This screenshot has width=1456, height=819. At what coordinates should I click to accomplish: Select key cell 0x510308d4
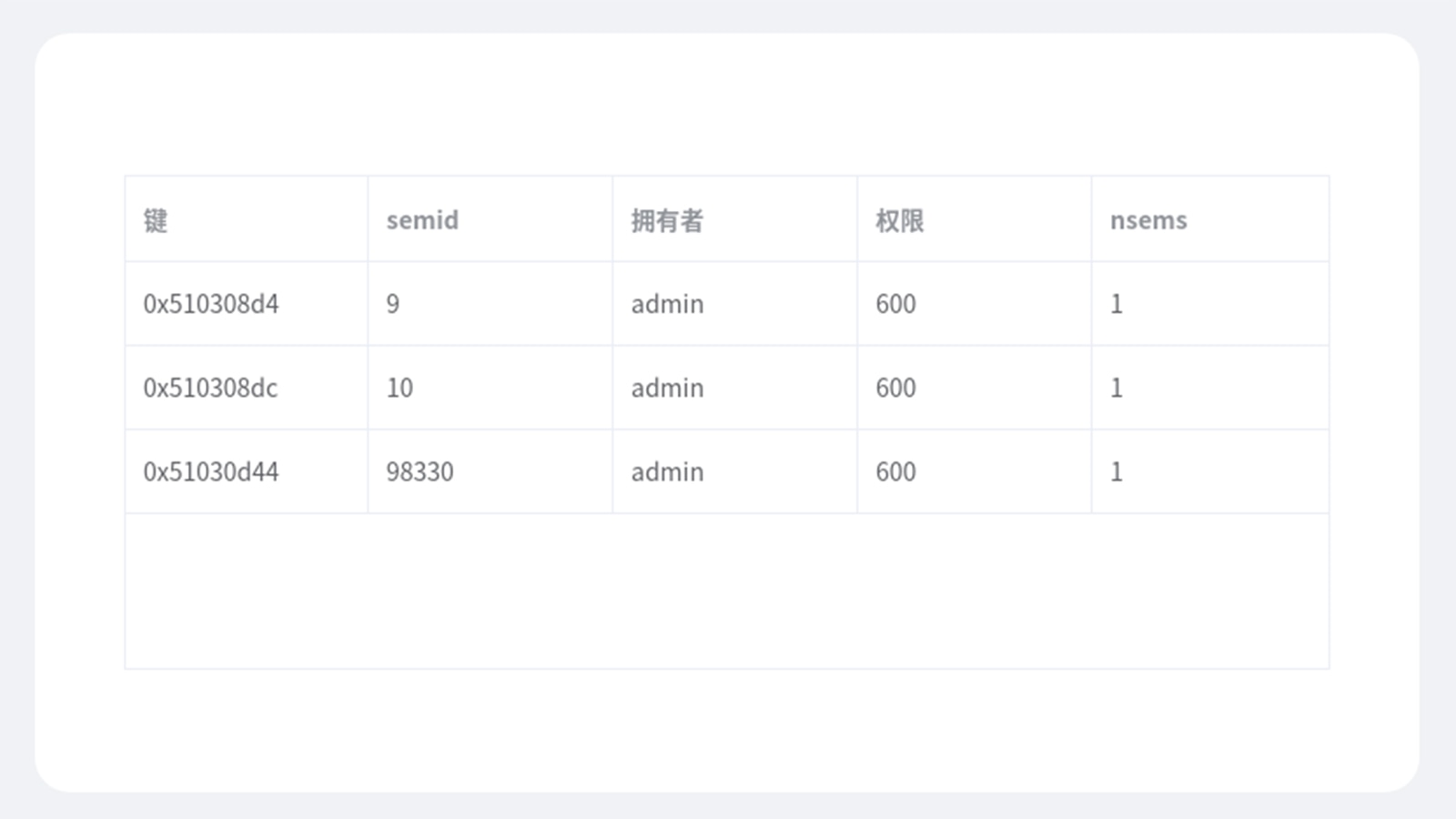tap(211, 304)
